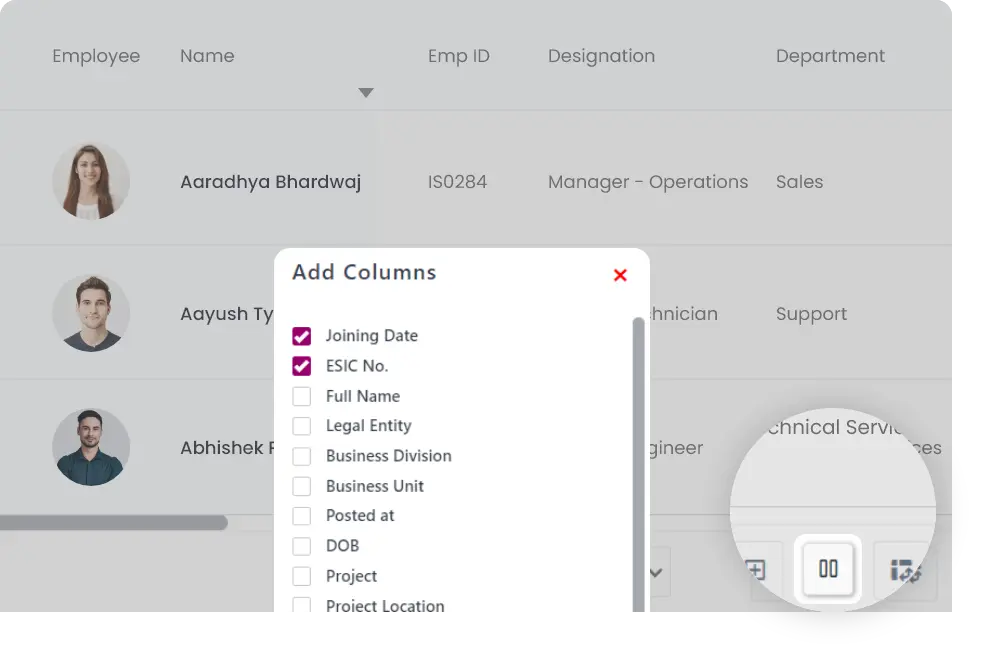Screen dimensions: 984x660
Task: Click the sort arrow under Name column
Action: click(x=366, y=93)
